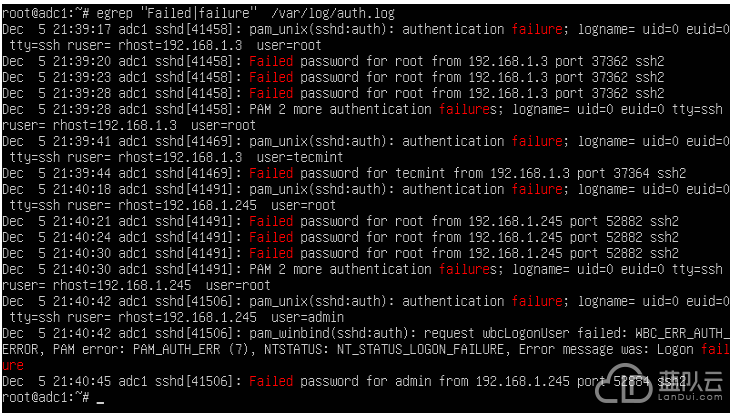Click 'user=admin' text in the log
The image size is (733, 413).
tap(307, 317)
